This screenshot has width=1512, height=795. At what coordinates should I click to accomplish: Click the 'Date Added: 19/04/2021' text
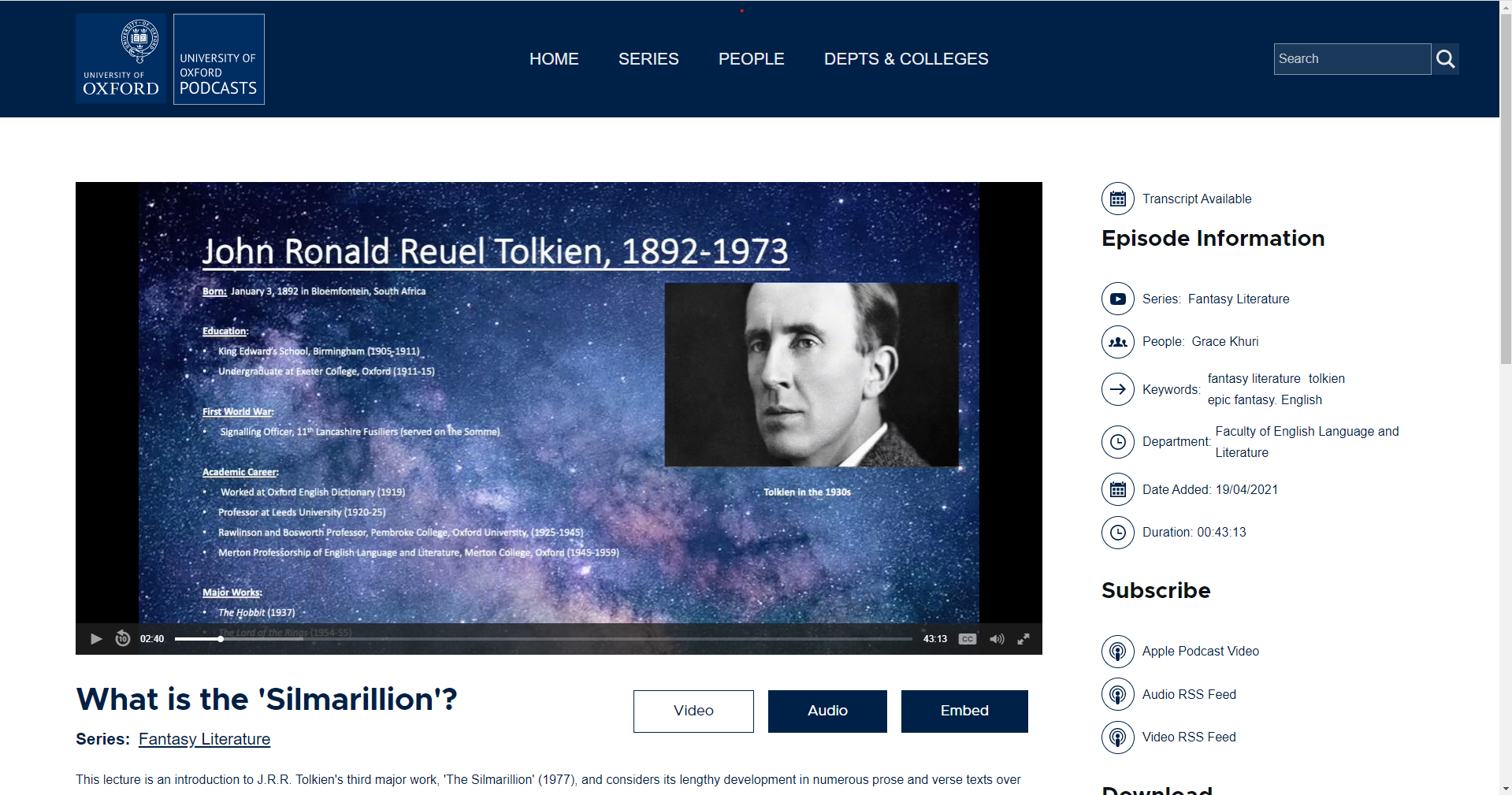point(1210,489)
